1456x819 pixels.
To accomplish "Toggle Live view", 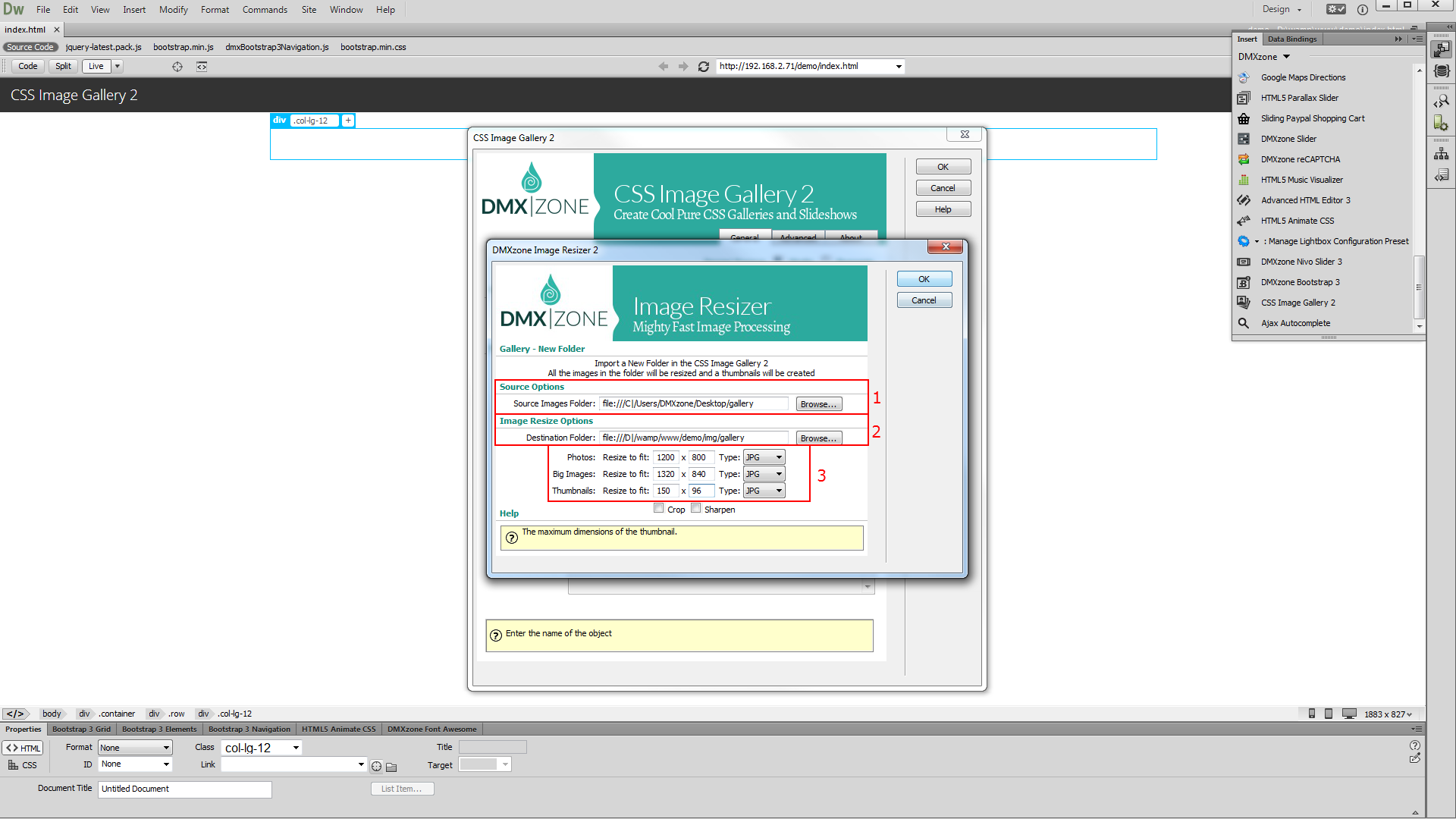I will (96, 66).
